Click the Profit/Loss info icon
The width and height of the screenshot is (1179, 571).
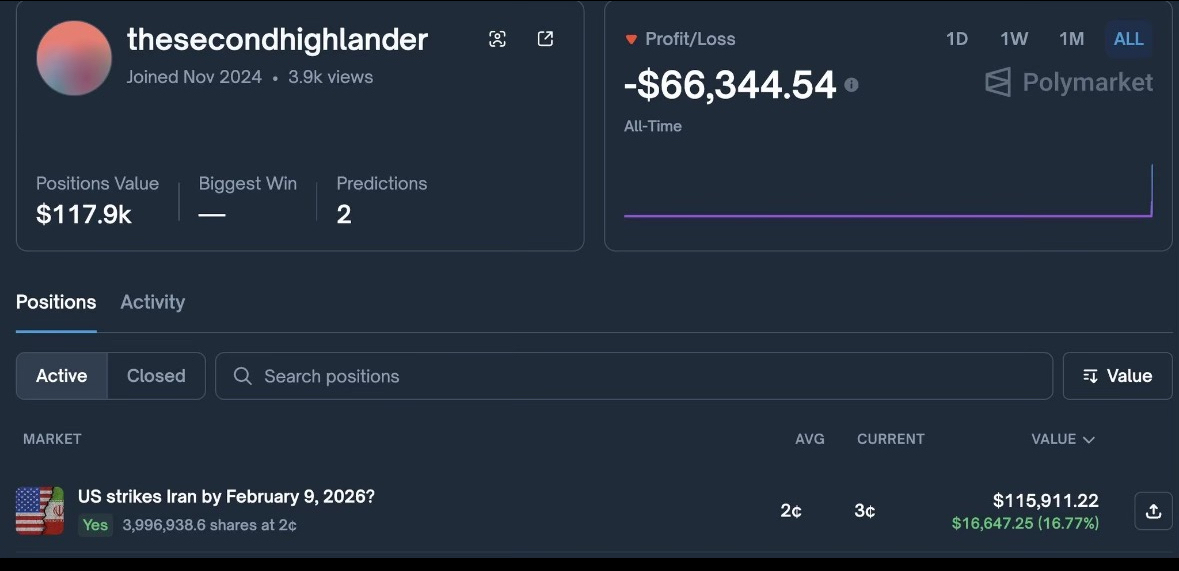[x=851, y=85]
